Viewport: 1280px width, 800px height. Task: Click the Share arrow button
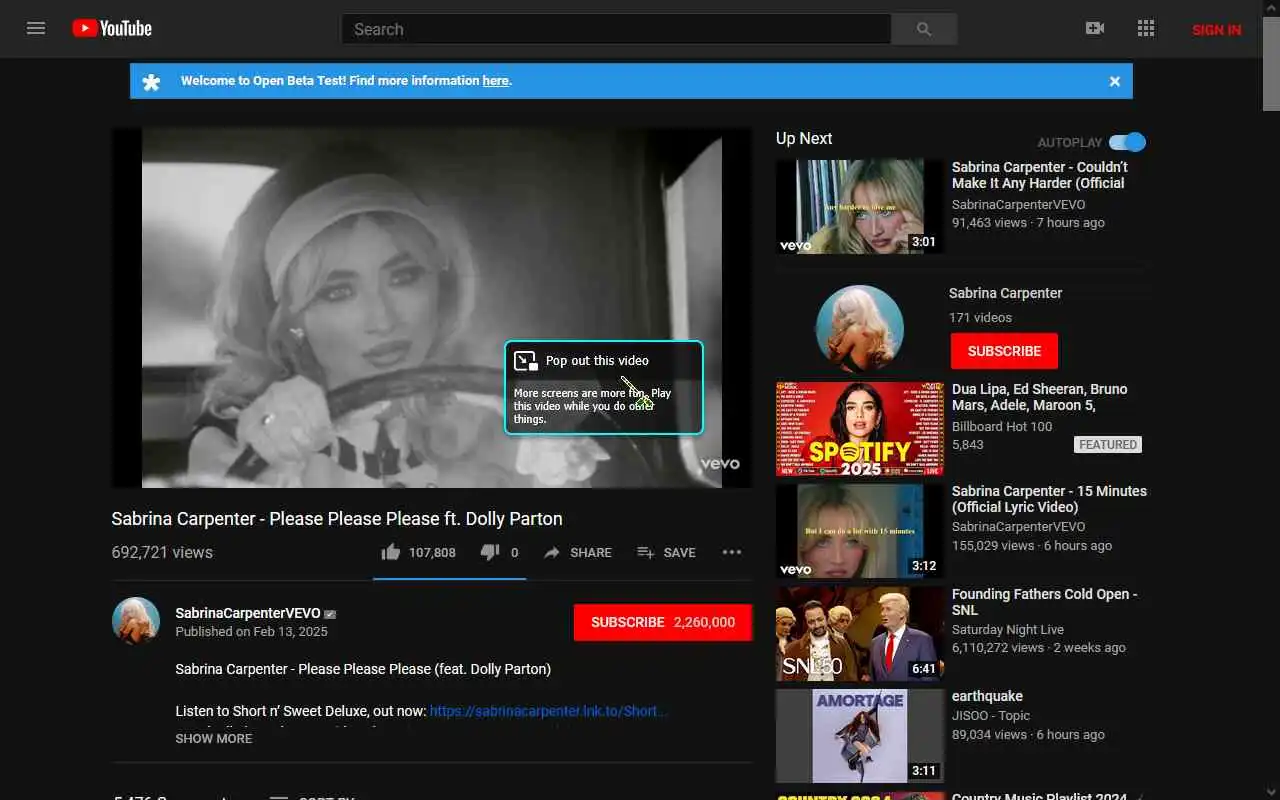577,552
